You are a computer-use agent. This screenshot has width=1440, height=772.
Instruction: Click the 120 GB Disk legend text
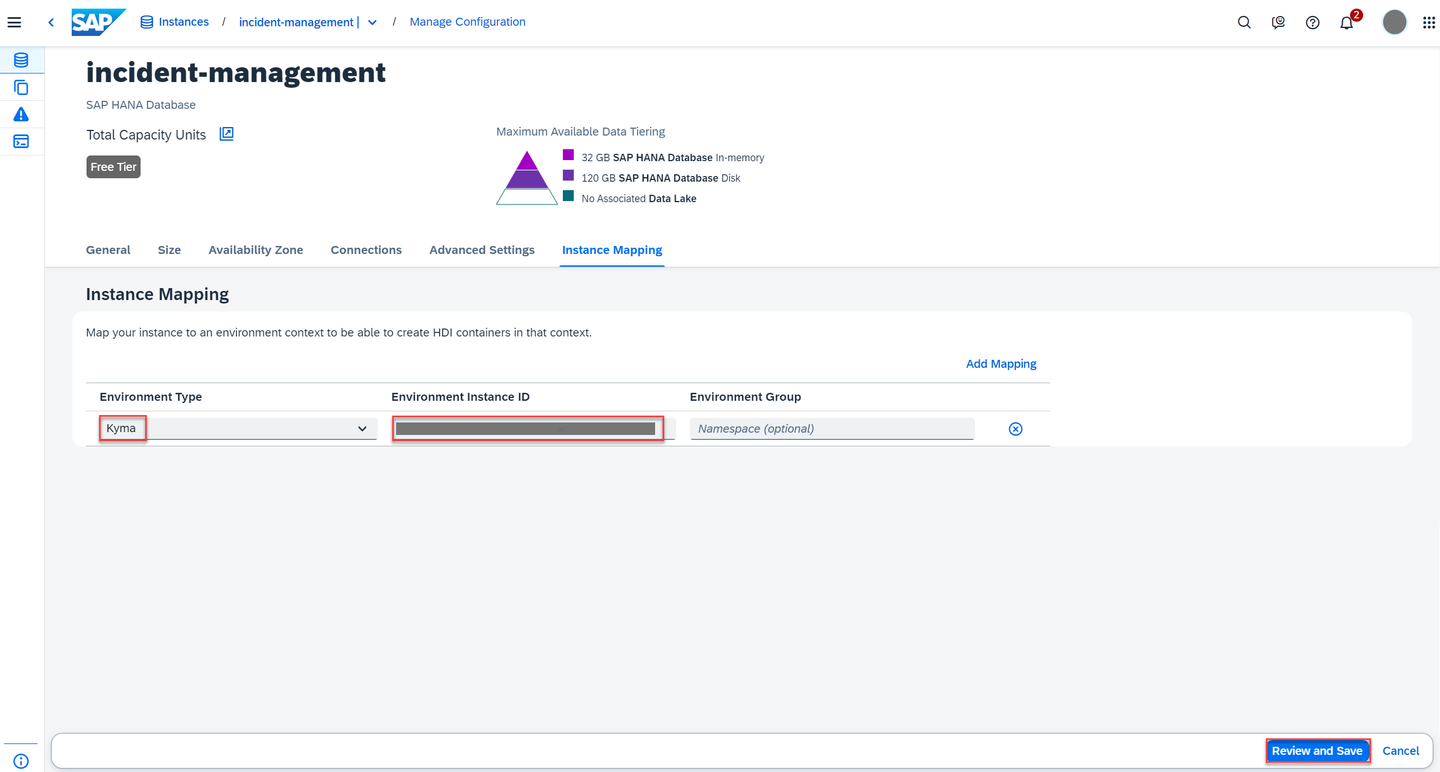tap(661, 178)
